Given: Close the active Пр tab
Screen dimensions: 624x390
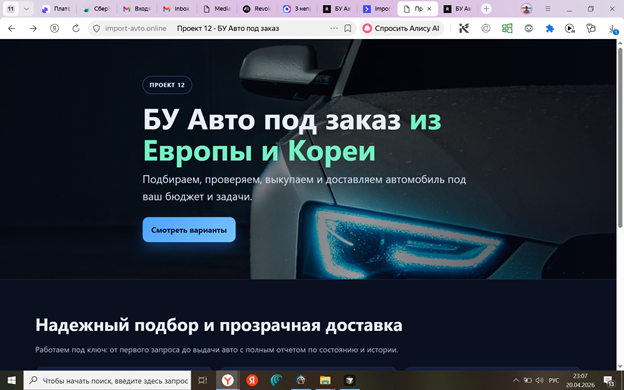Looking at the screenshot, I should (429, 9).
